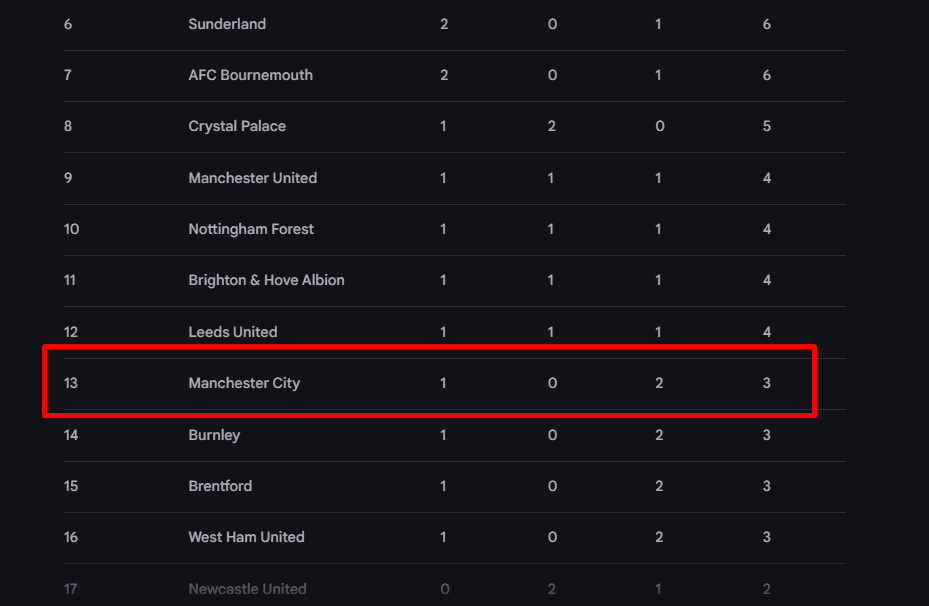
Task: Select Brentford in the table
Action: (x=220, y=486)
